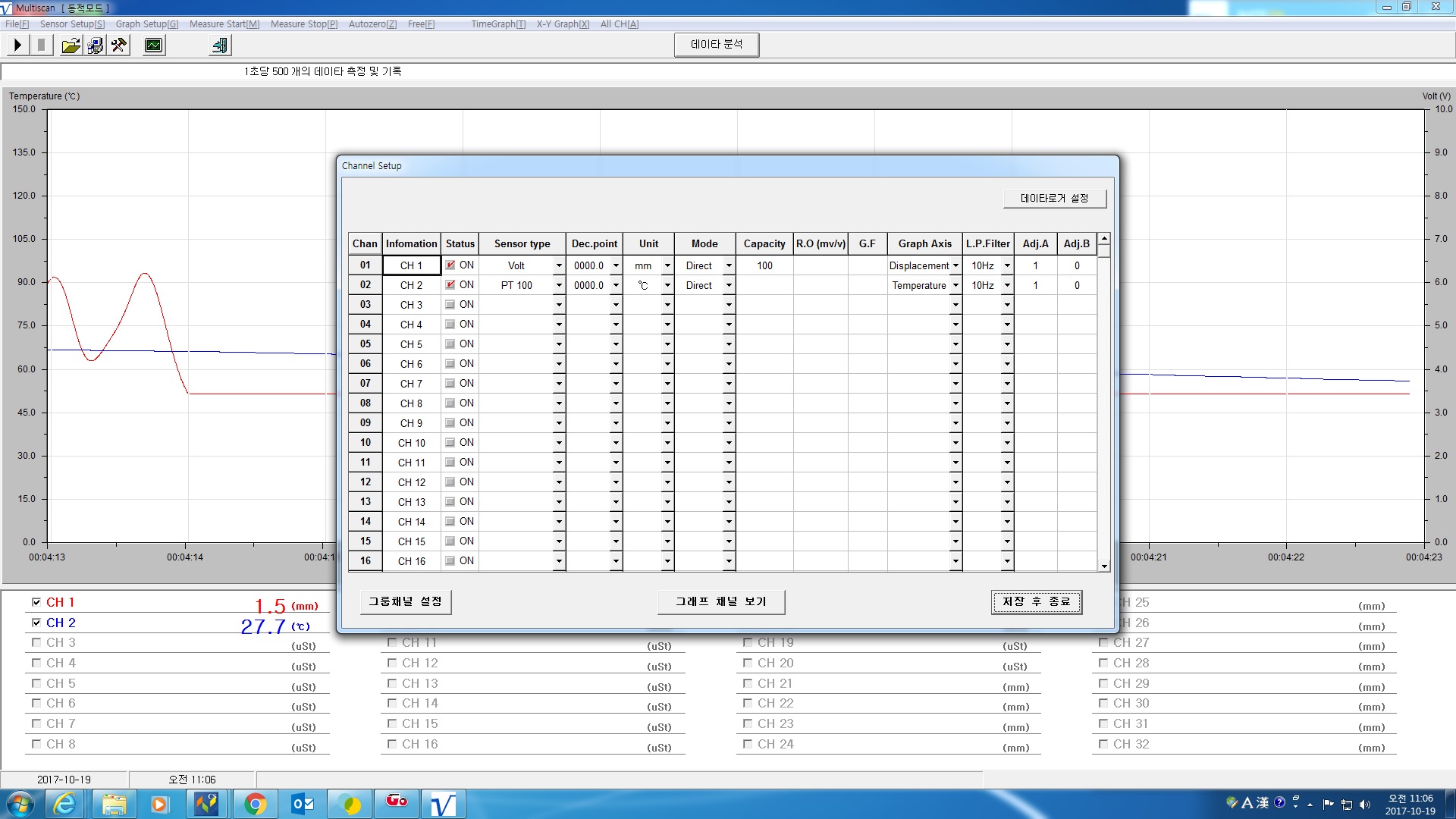Click the 데이타로거 설정 data logger settings button
The height and width of the screenshot is (819, 1456).
(x=1054, y=199)
